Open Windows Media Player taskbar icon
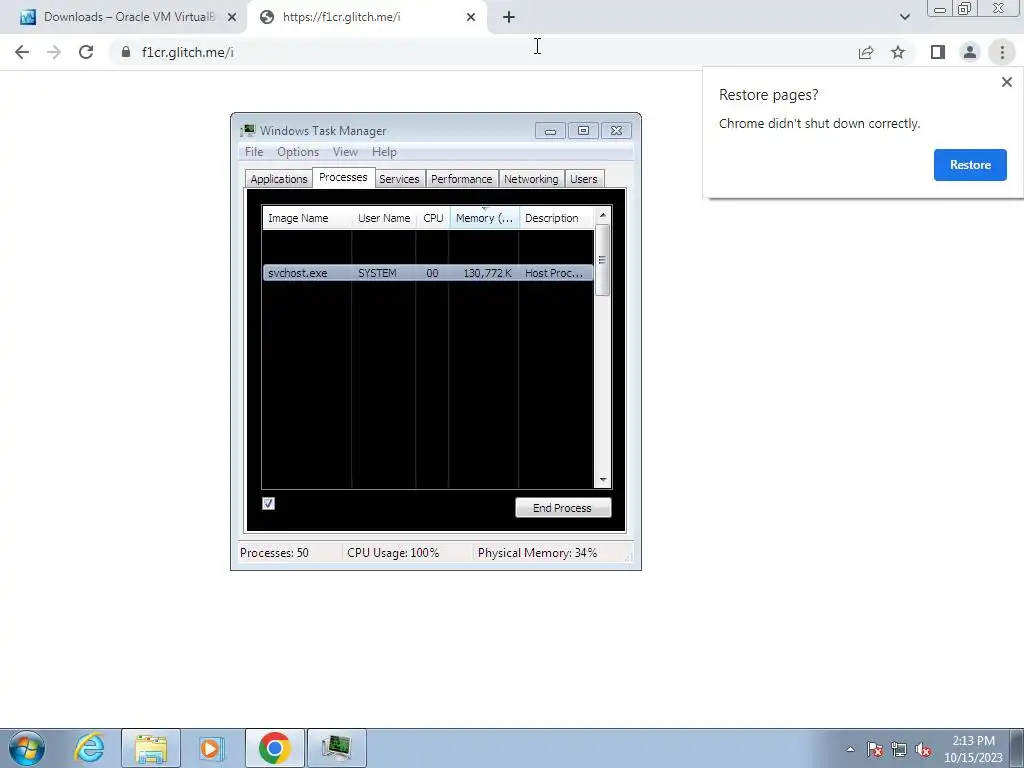The height and width of the screenshot is (768, 1024). (x=212, y=748)
